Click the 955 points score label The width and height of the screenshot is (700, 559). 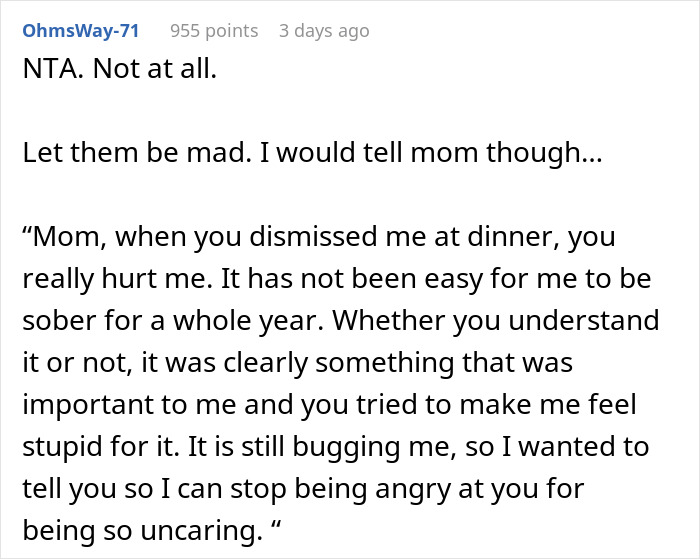coord(214,31)
